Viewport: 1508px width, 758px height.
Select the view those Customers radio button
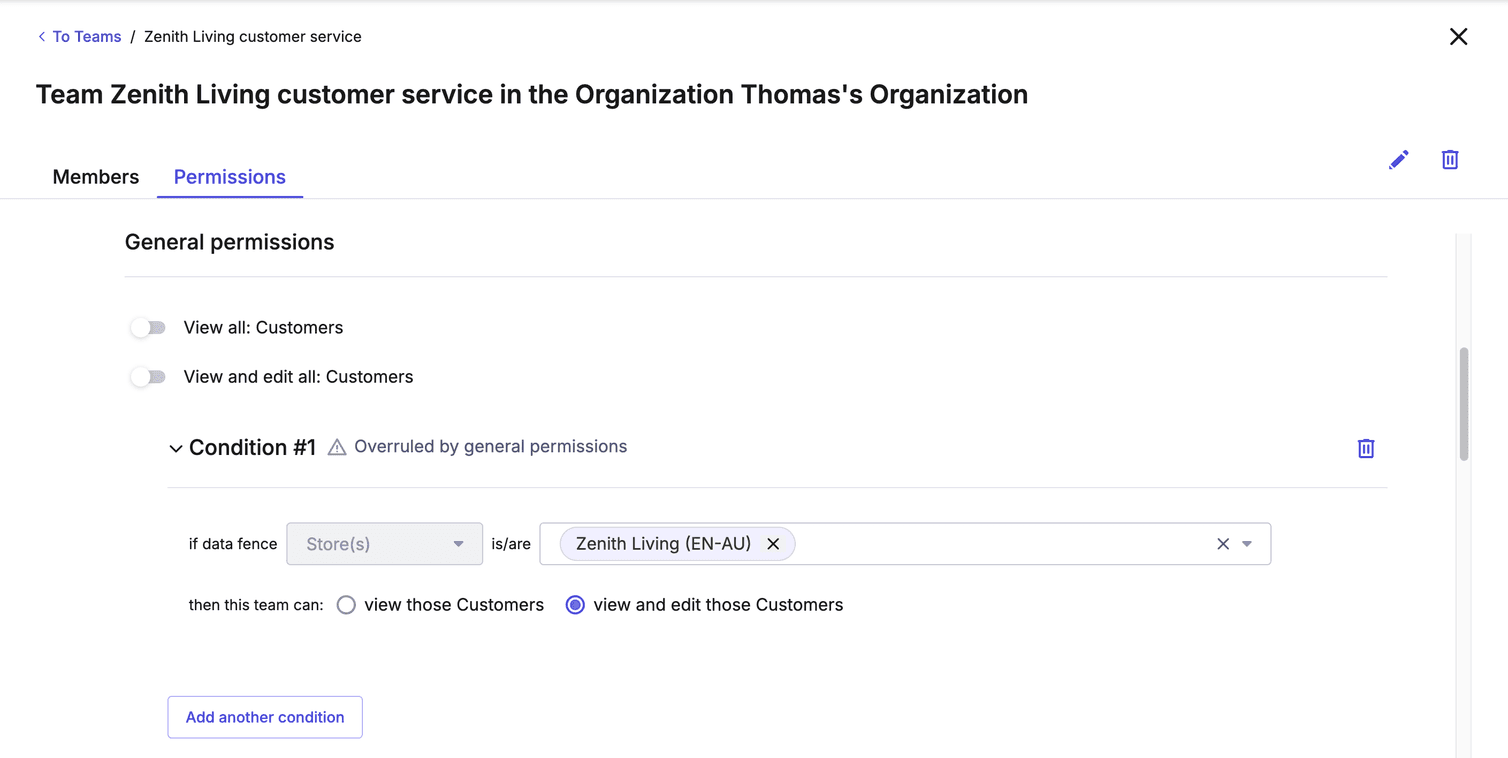[x=346, y=605]
